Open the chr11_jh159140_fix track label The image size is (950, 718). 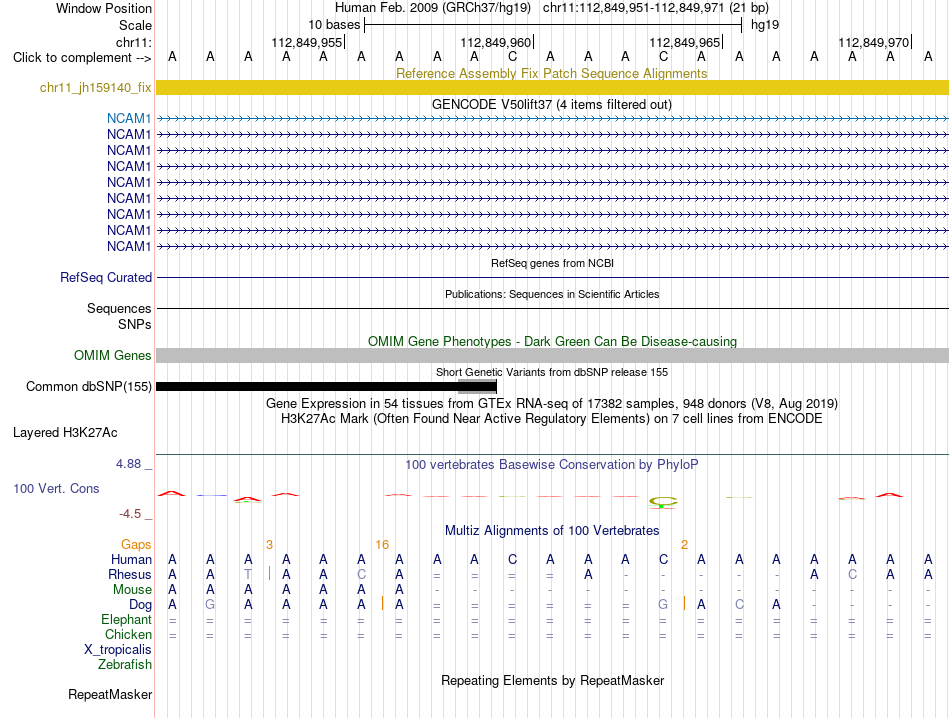pyautogui.click(x=96, y=88)
